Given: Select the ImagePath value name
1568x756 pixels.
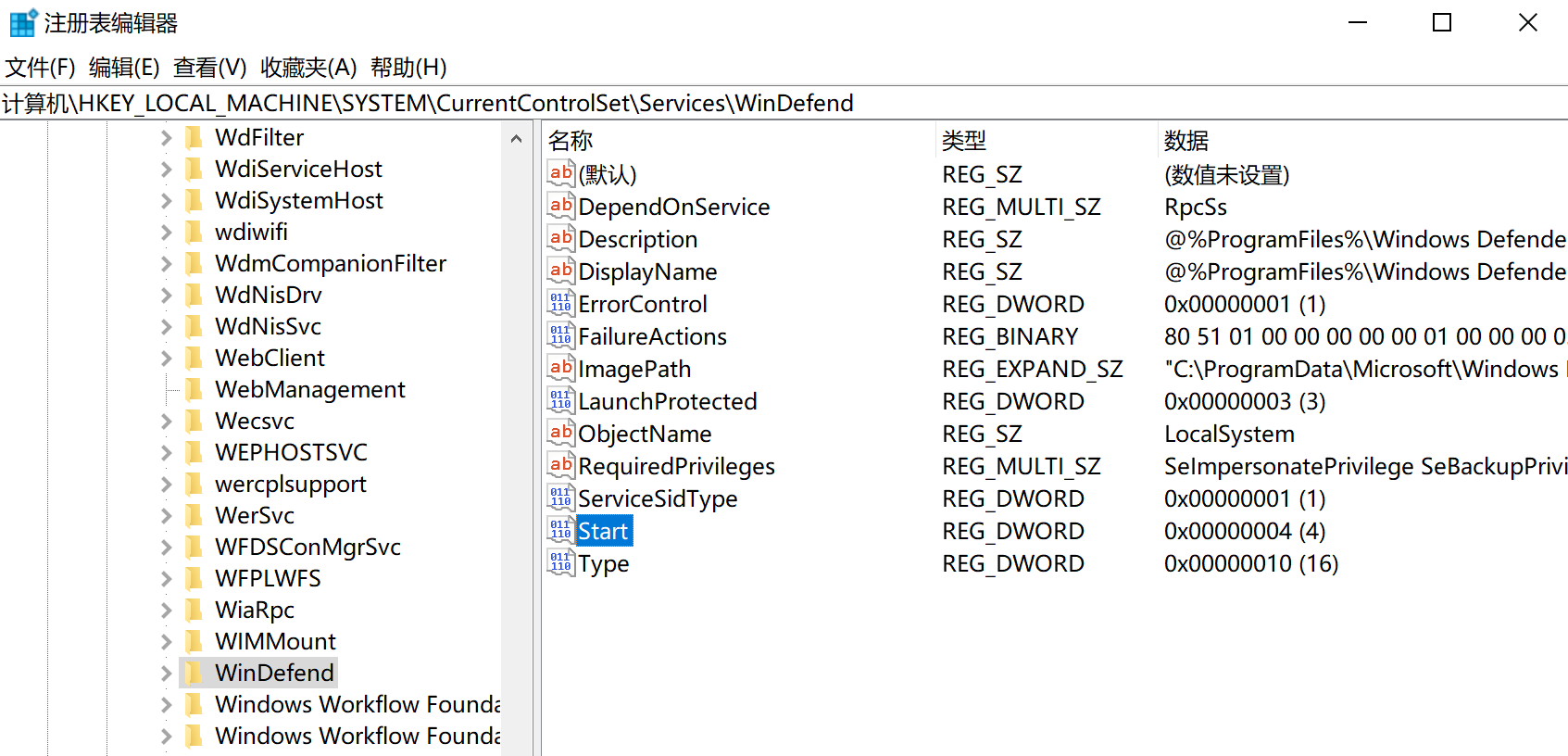Looking at the screenshot, I should pyautogui.click(x=634, y=369).
